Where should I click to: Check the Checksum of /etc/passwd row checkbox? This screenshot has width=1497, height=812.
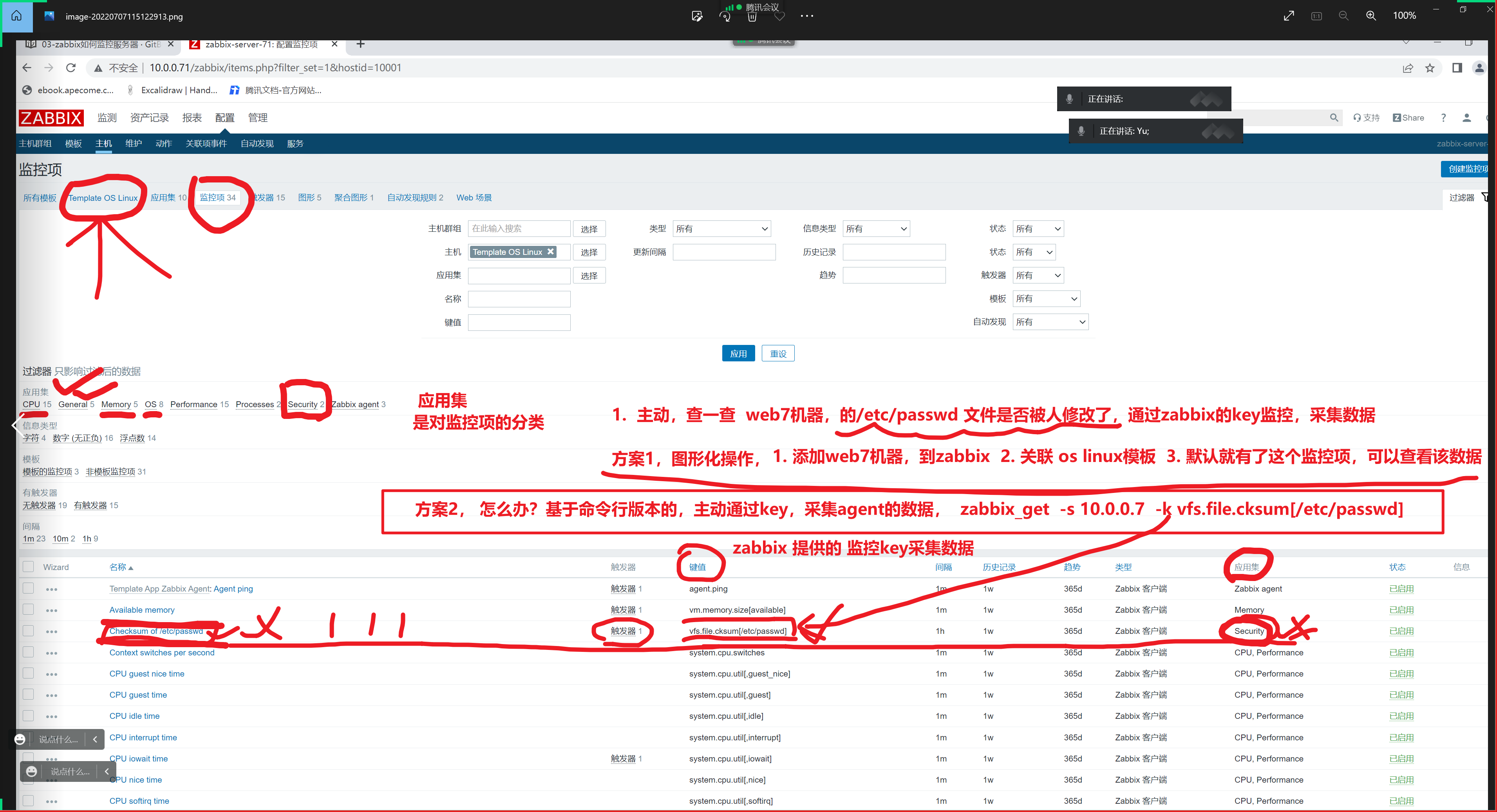click(28, 631)
